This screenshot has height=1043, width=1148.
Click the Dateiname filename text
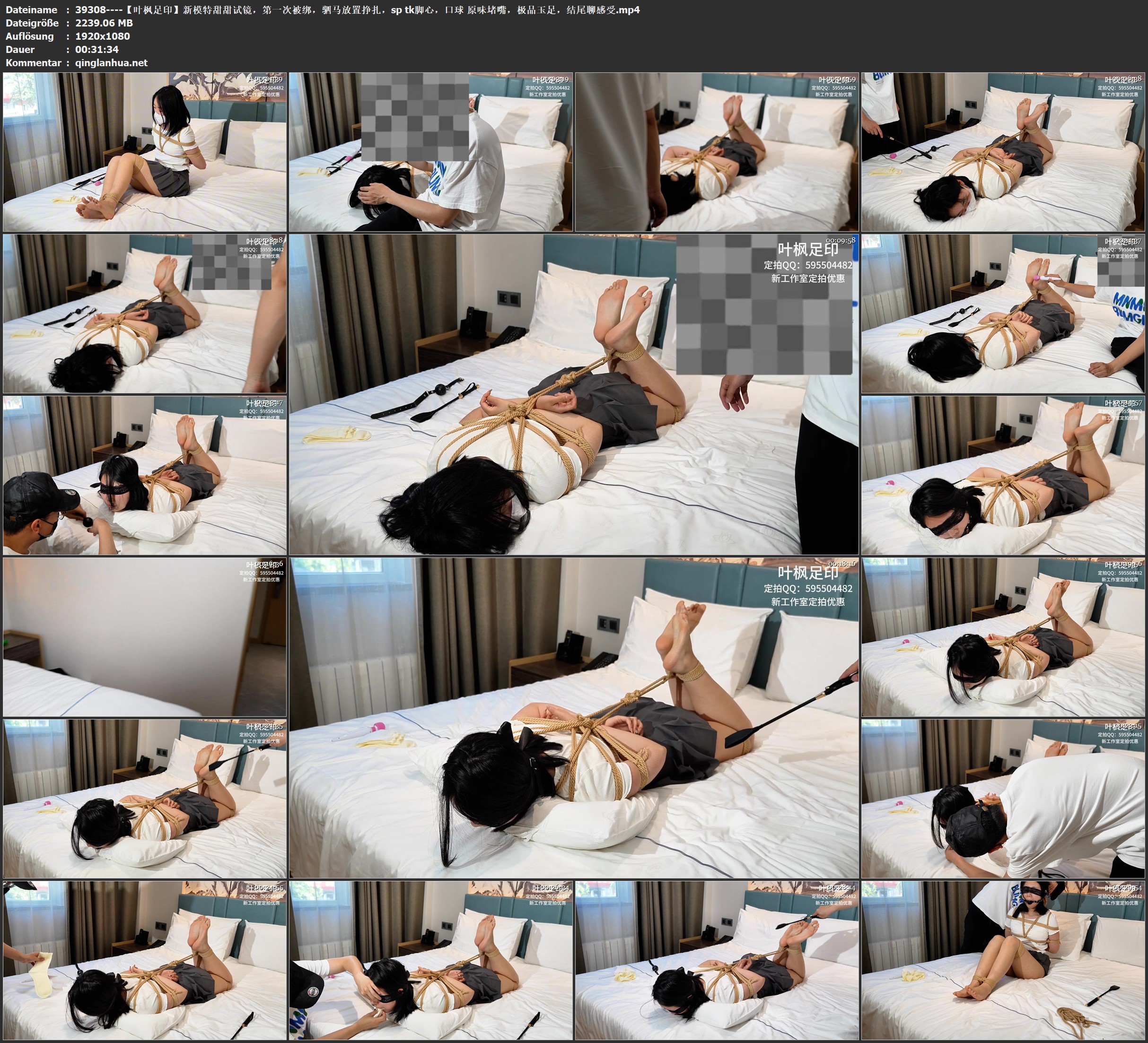(357, 9)
